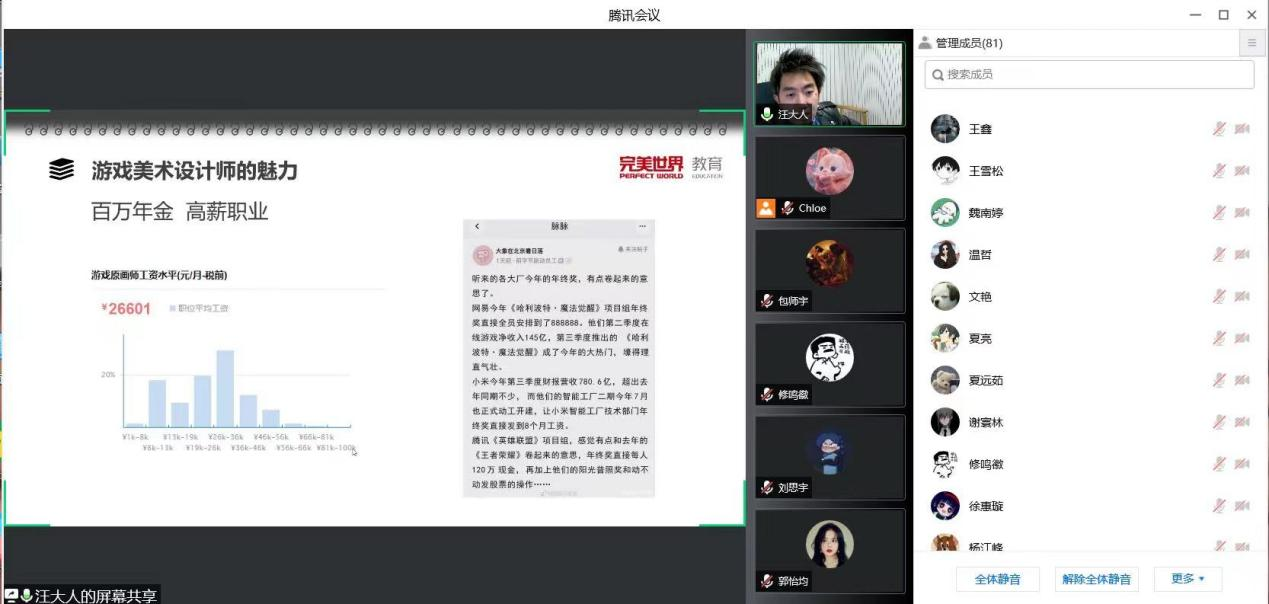This screenshot has width=1269, height=604.
Task: Click 夏亮's microphone icon
Action: pyautogui.click(x=1219, y=339)
